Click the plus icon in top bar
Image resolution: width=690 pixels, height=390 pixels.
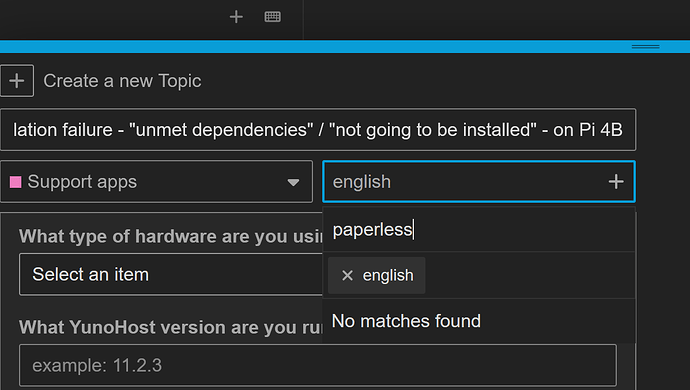(236, 17)
